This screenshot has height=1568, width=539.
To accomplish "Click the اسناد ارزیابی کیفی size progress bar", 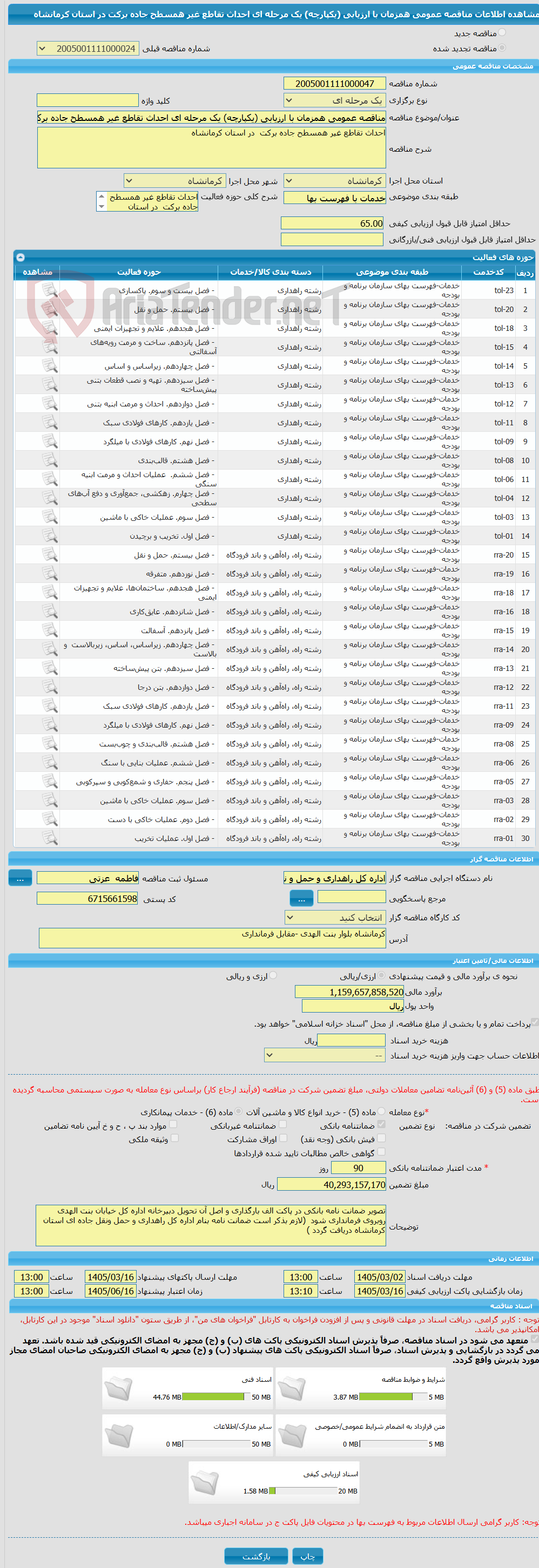I will coord(304,1491).
